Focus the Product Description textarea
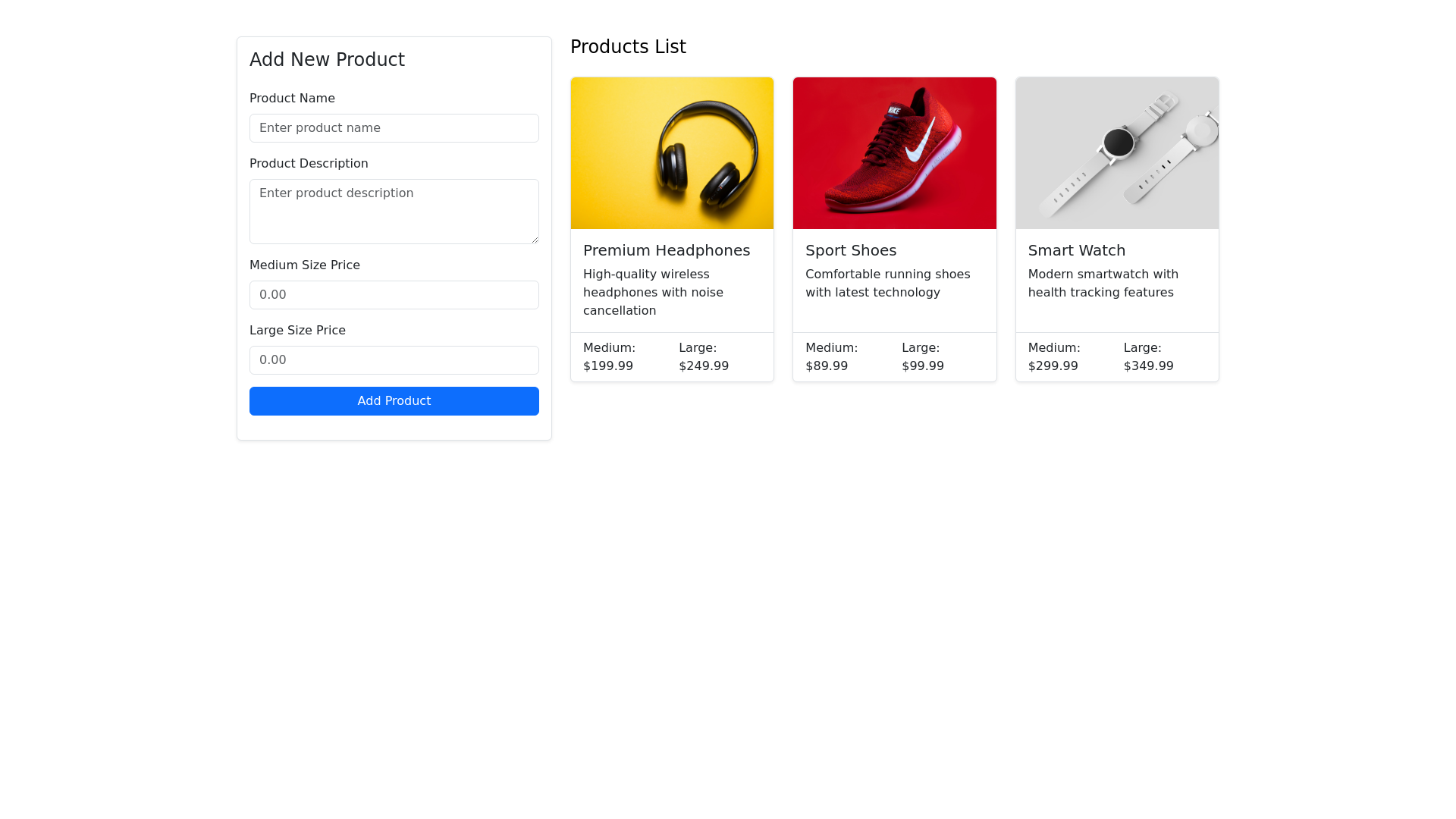 pos(394,211)
